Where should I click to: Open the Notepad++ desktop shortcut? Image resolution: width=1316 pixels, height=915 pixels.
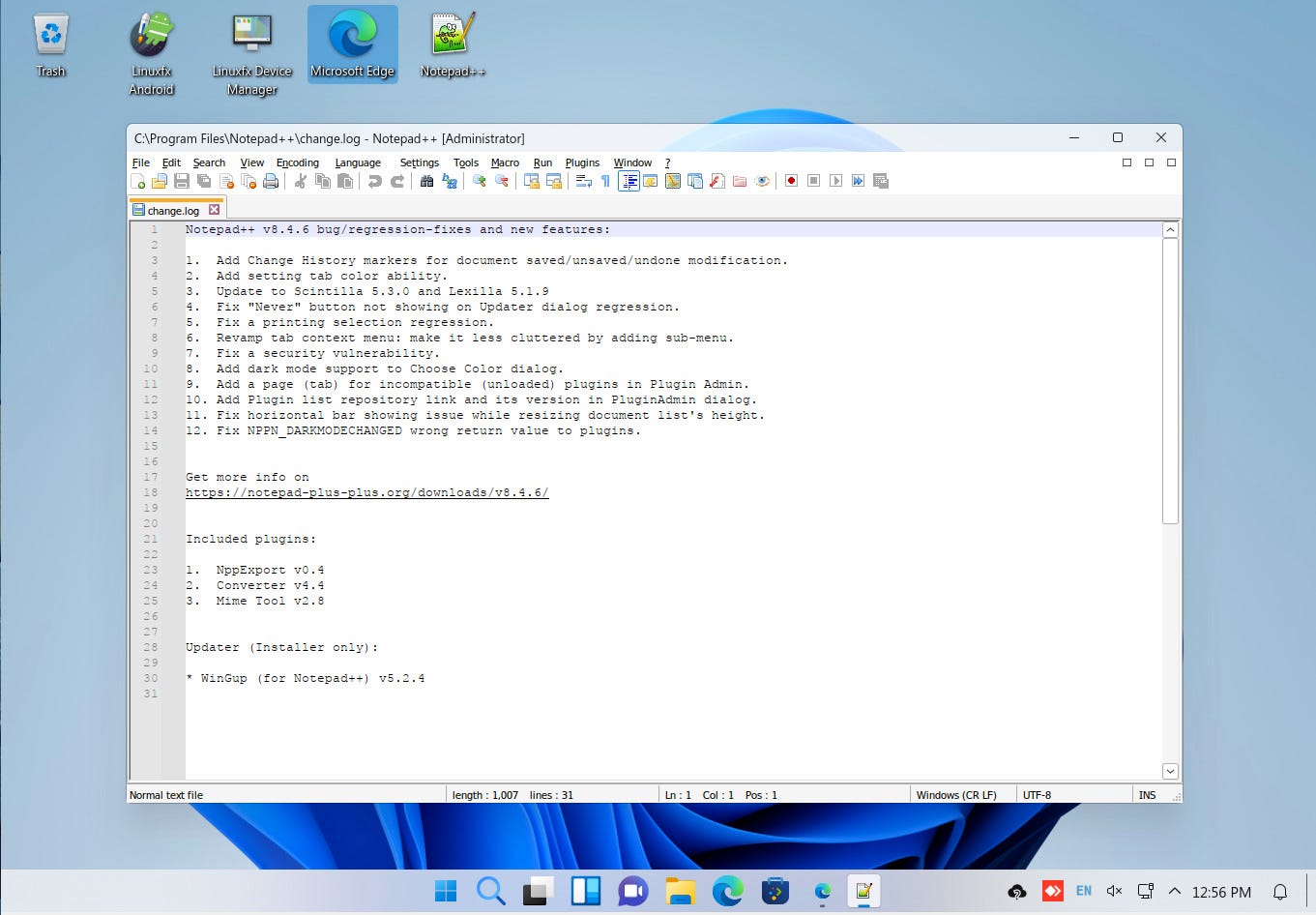pyautogui.click(x=453, y=44)
